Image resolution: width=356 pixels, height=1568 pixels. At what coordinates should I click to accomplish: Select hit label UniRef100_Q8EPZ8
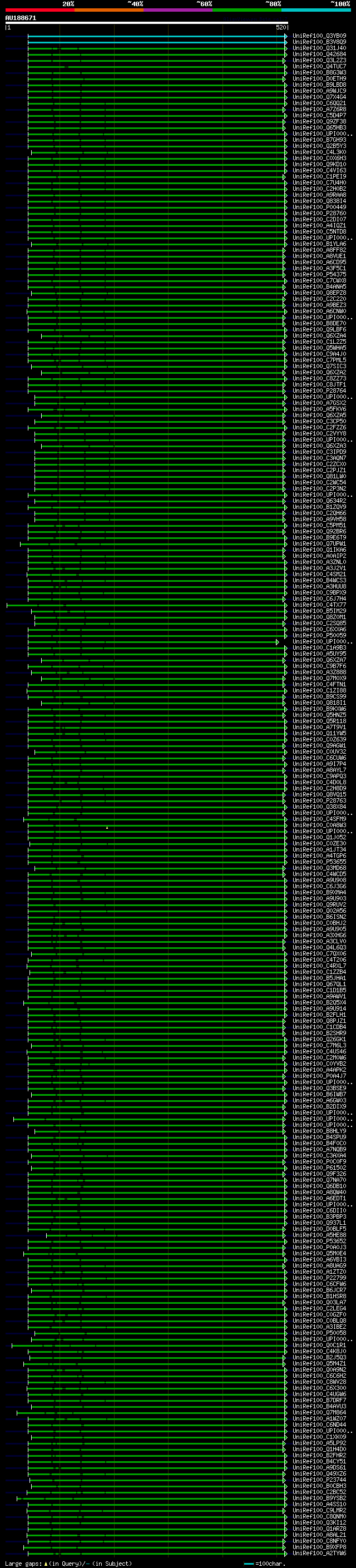click(x=319, y=293)
